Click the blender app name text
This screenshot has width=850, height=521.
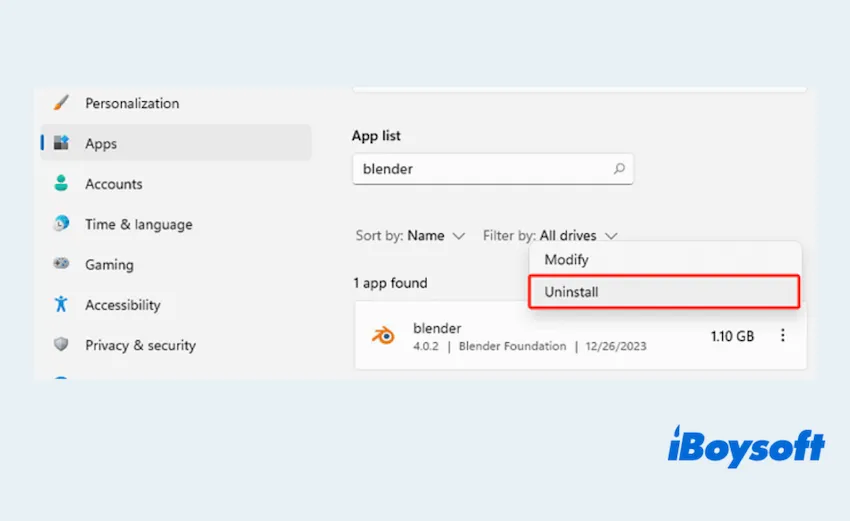[x=437, y=328]
